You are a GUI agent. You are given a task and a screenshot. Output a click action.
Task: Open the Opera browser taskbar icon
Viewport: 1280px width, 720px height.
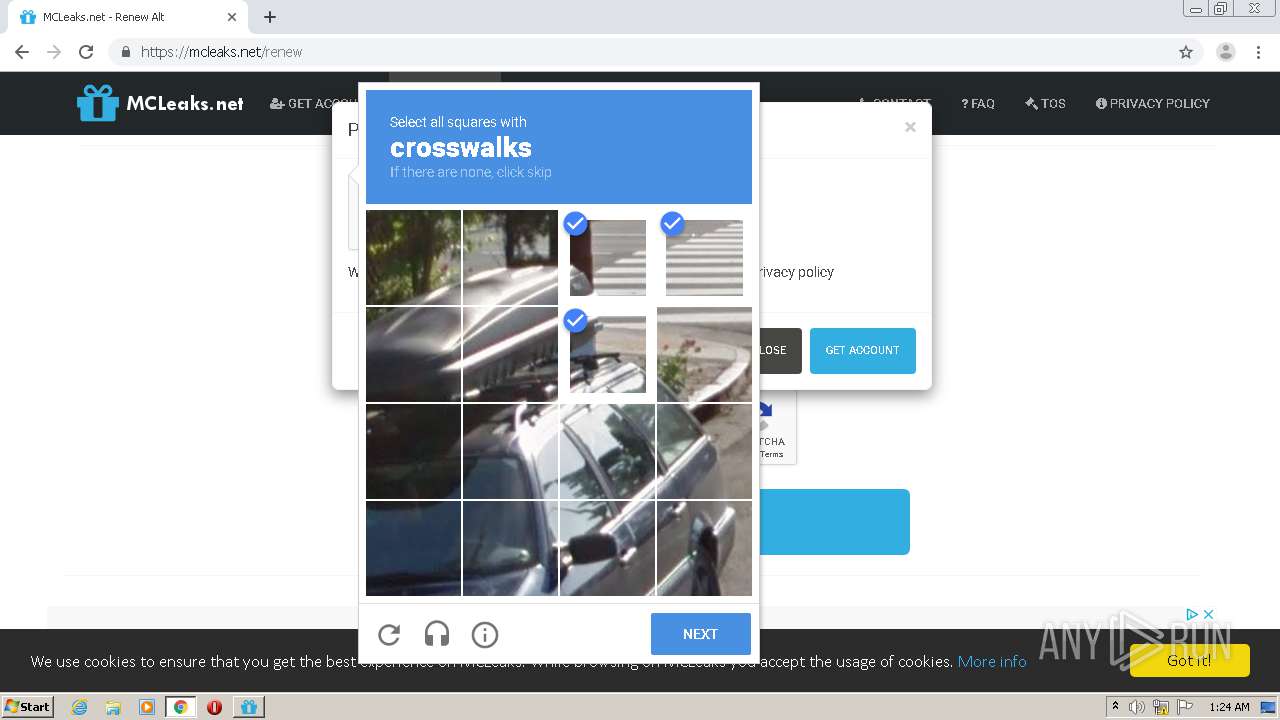pos(214,707)
